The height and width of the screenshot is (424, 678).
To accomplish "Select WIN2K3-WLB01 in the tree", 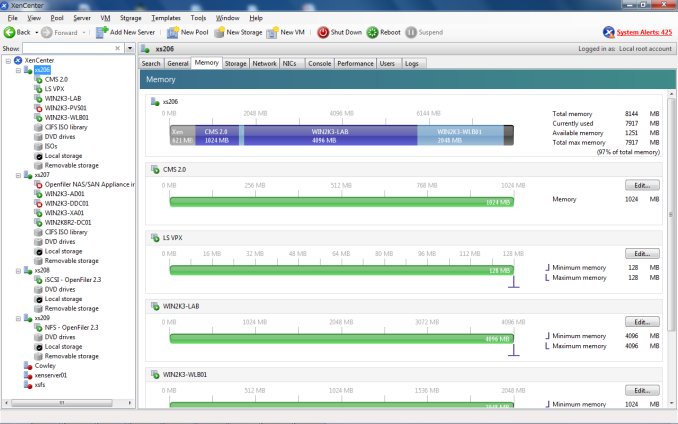I will (67, 118).
